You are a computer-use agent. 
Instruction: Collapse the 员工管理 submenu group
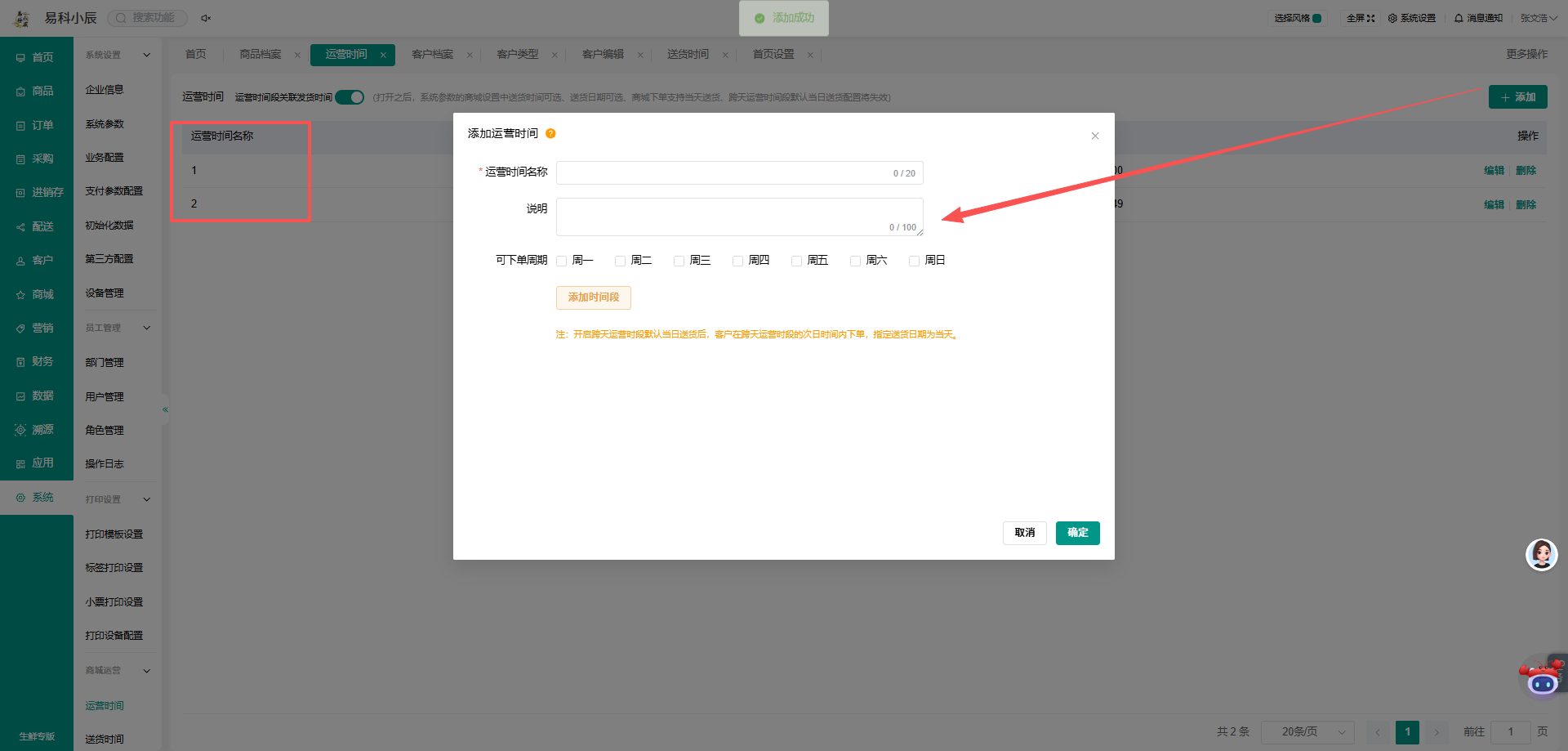[147, 328]
